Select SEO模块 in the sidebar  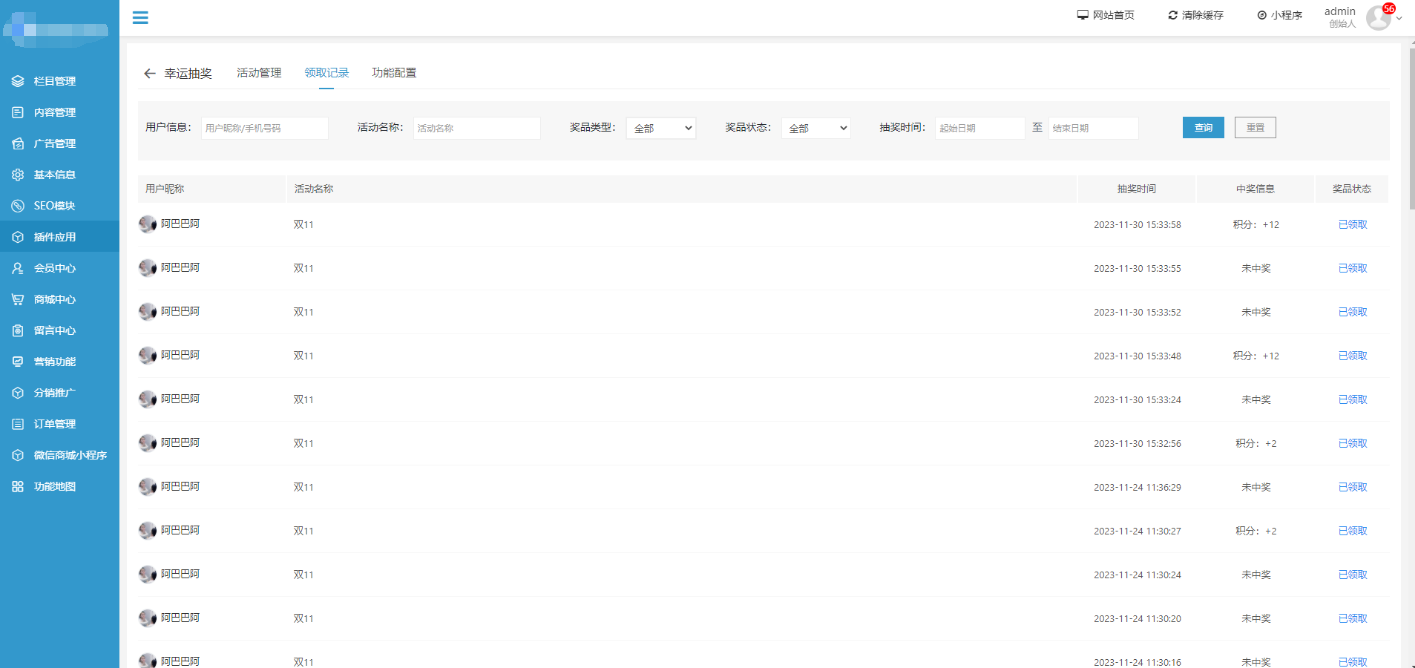click(55, 206)
